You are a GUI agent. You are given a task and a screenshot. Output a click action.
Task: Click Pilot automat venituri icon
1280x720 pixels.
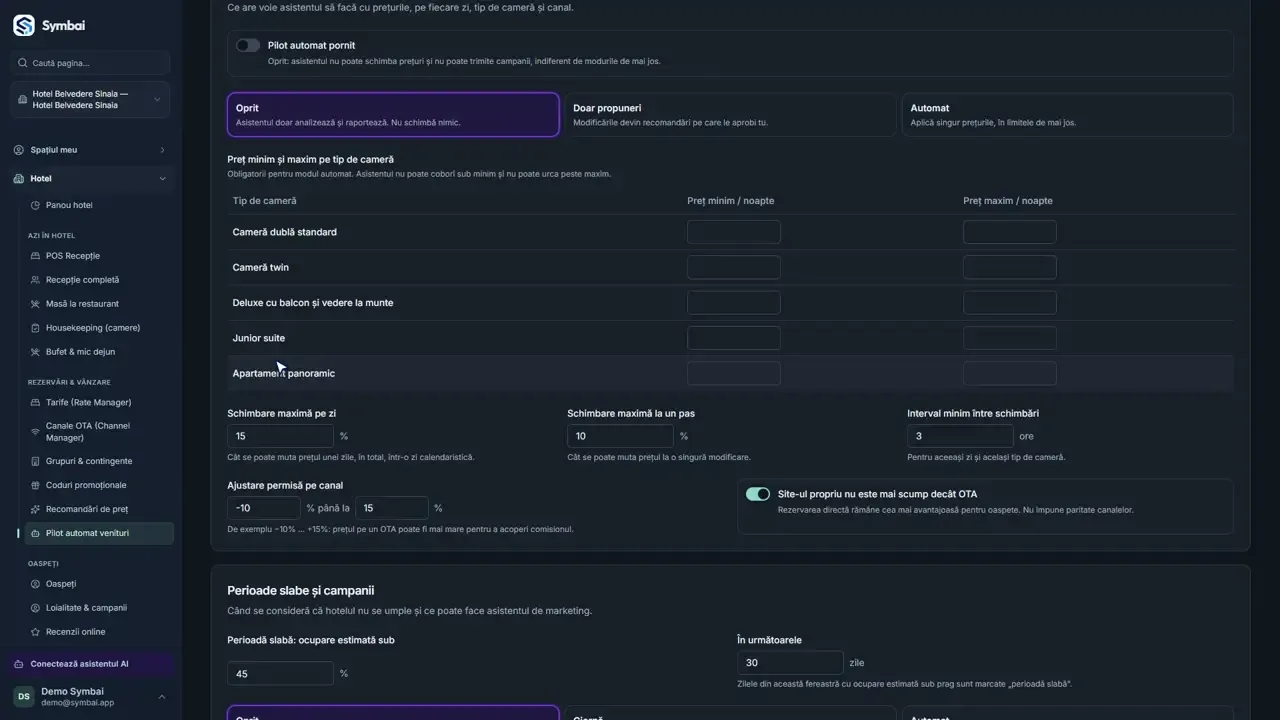[36, 533]
